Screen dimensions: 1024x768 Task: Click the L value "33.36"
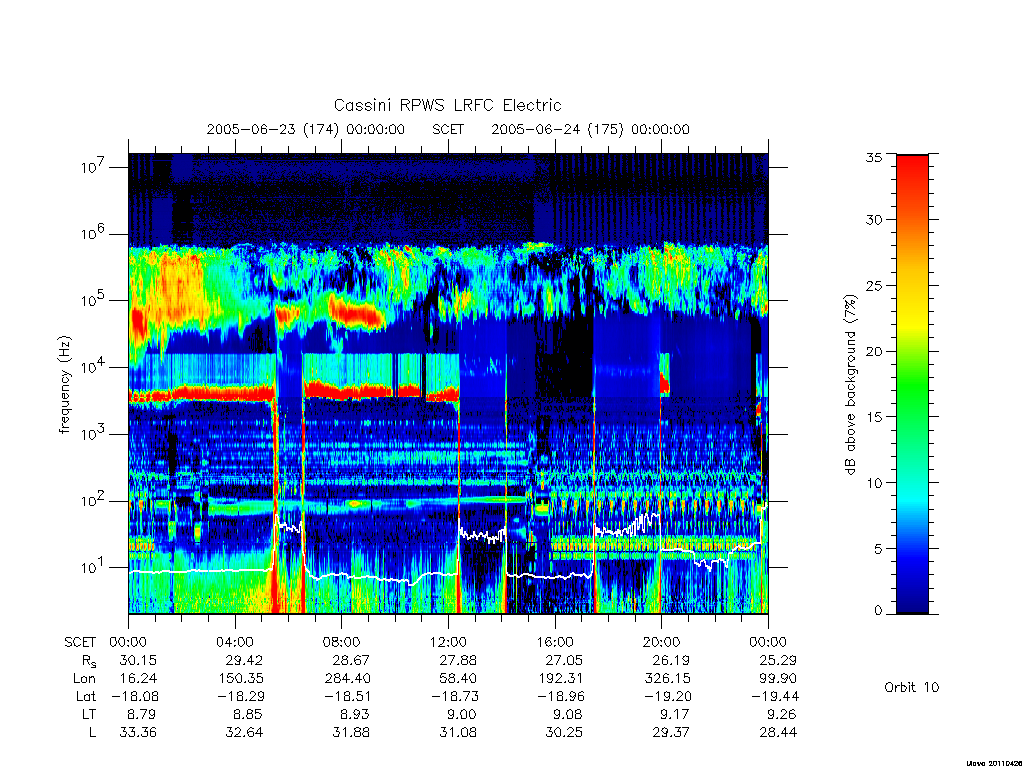click(x=138, y=733)
